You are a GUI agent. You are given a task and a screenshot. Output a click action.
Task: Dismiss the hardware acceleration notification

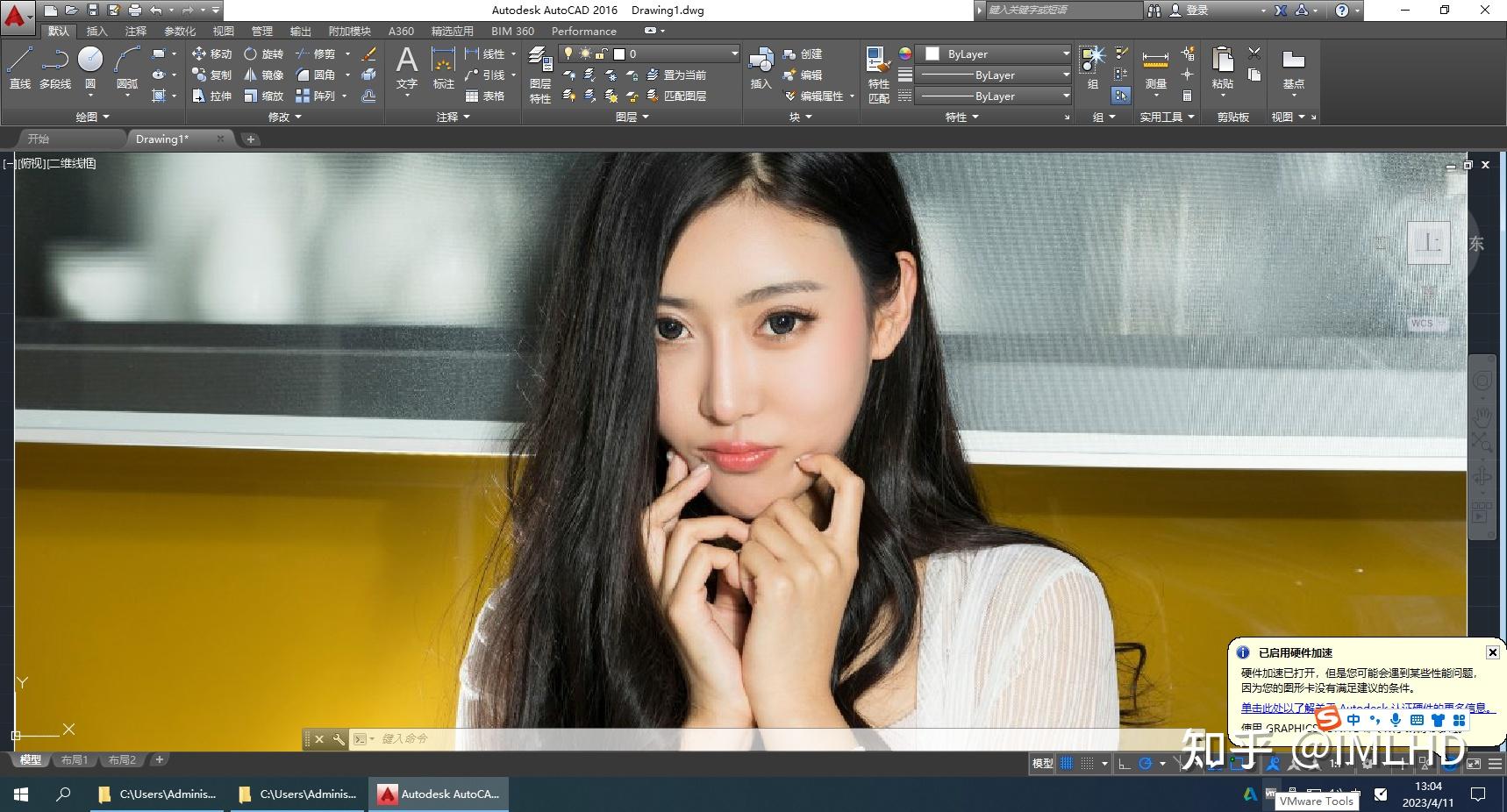click(x=1492, y=652)
